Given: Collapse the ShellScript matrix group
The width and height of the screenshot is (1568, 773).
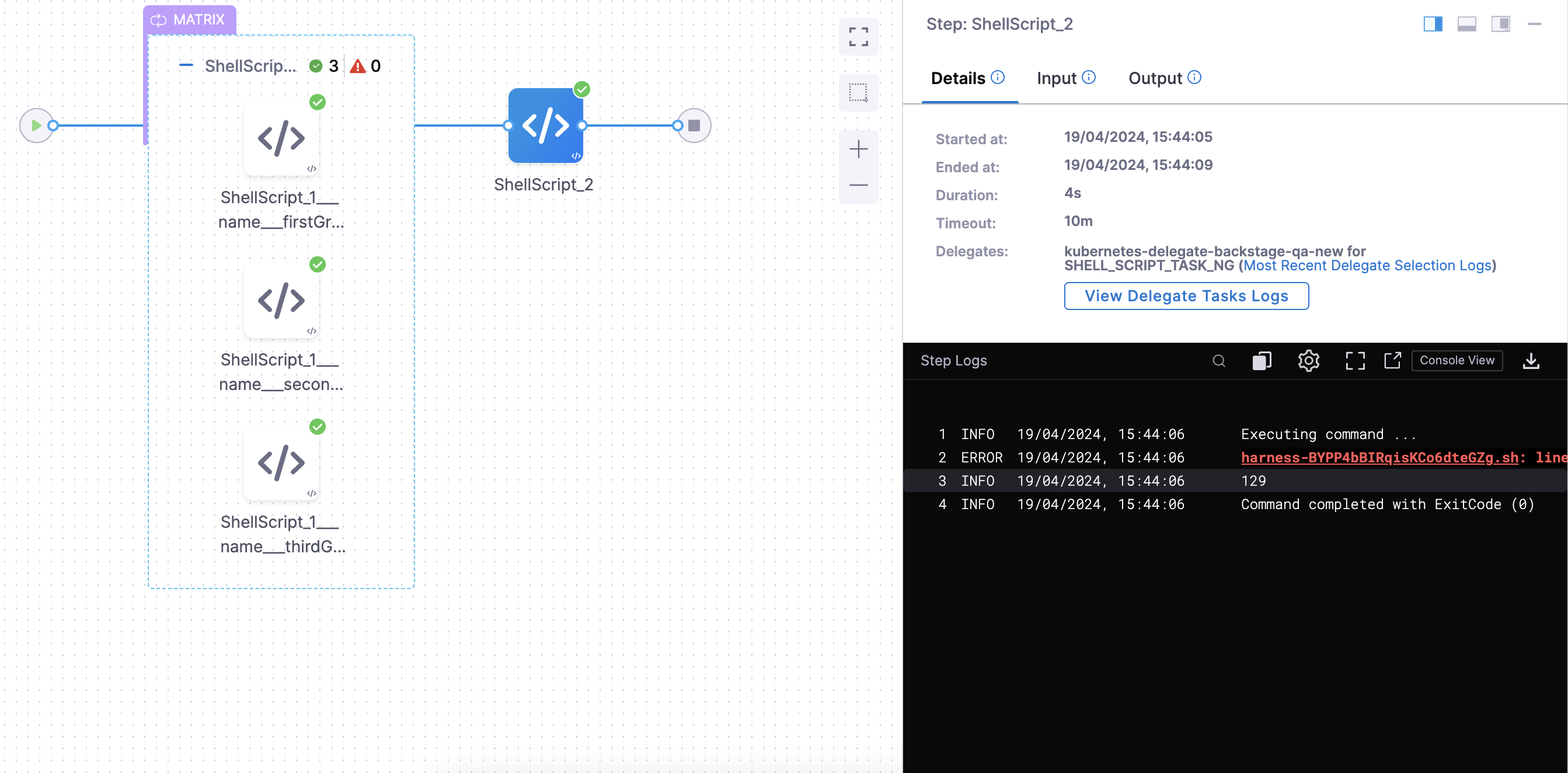Looking at the screenshot, I should point(186,65).
